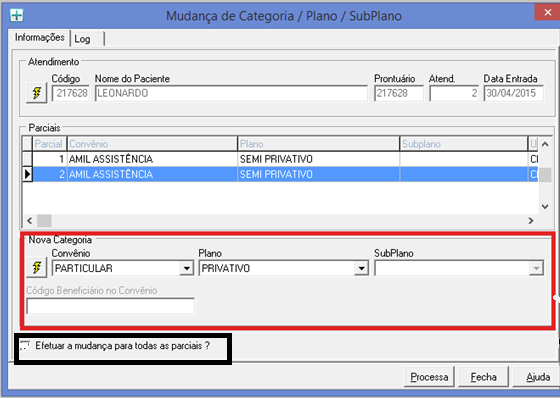560x398 pixels.
Task: Click the Plano column header in Parciais grid
Action: (319, 144)
